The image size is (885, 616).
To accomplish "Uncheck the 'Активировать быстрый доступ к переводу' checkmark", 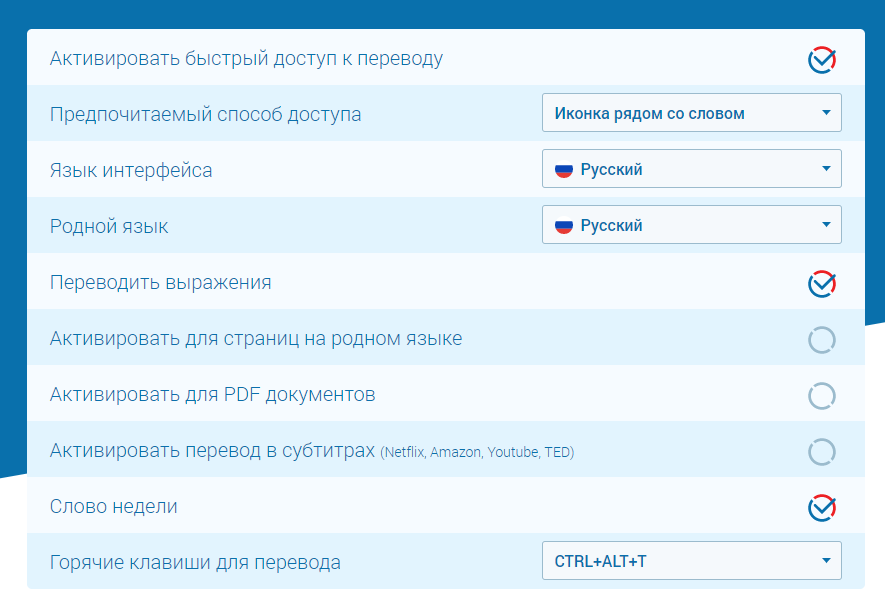I will point(821,60).
